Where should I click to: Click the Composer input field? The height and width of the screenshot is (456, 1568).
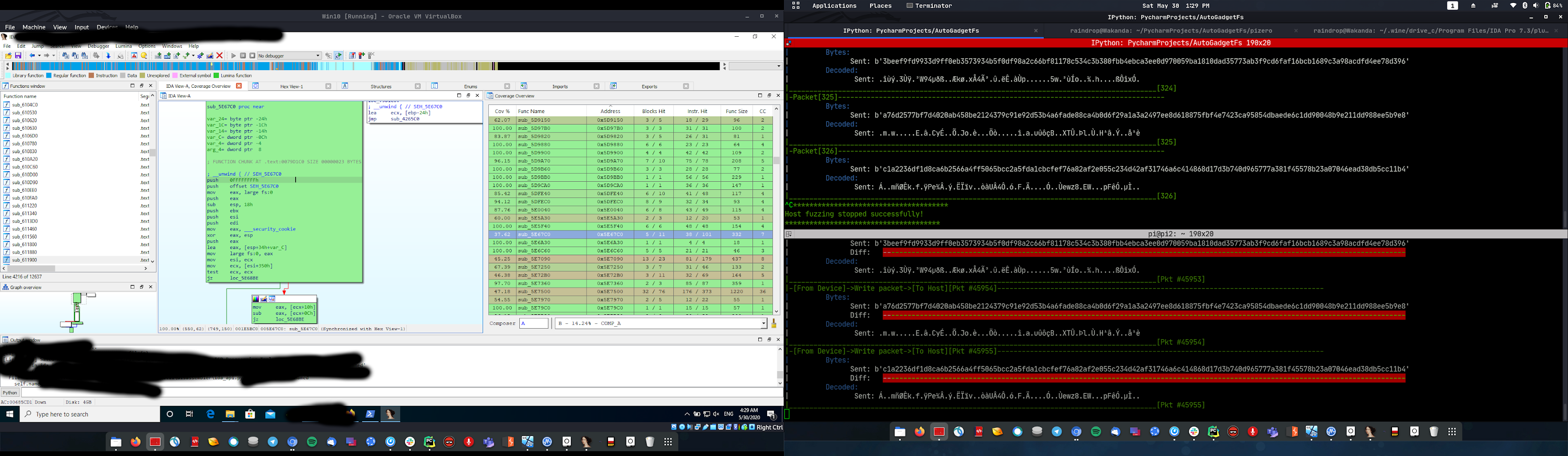pos(534,324)
